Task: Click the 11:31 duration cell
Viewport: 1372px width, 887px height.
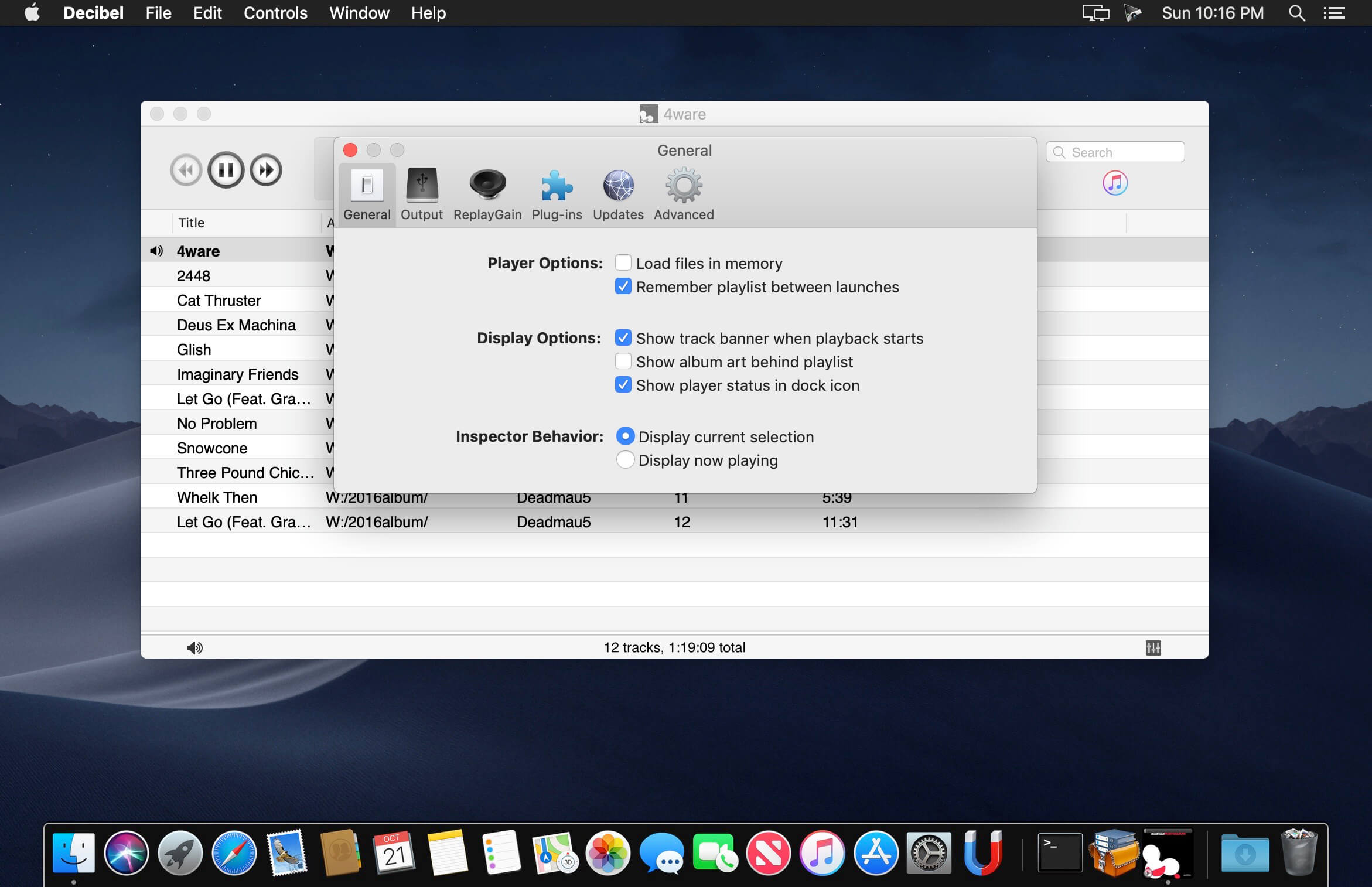Action: click(840, 522)
